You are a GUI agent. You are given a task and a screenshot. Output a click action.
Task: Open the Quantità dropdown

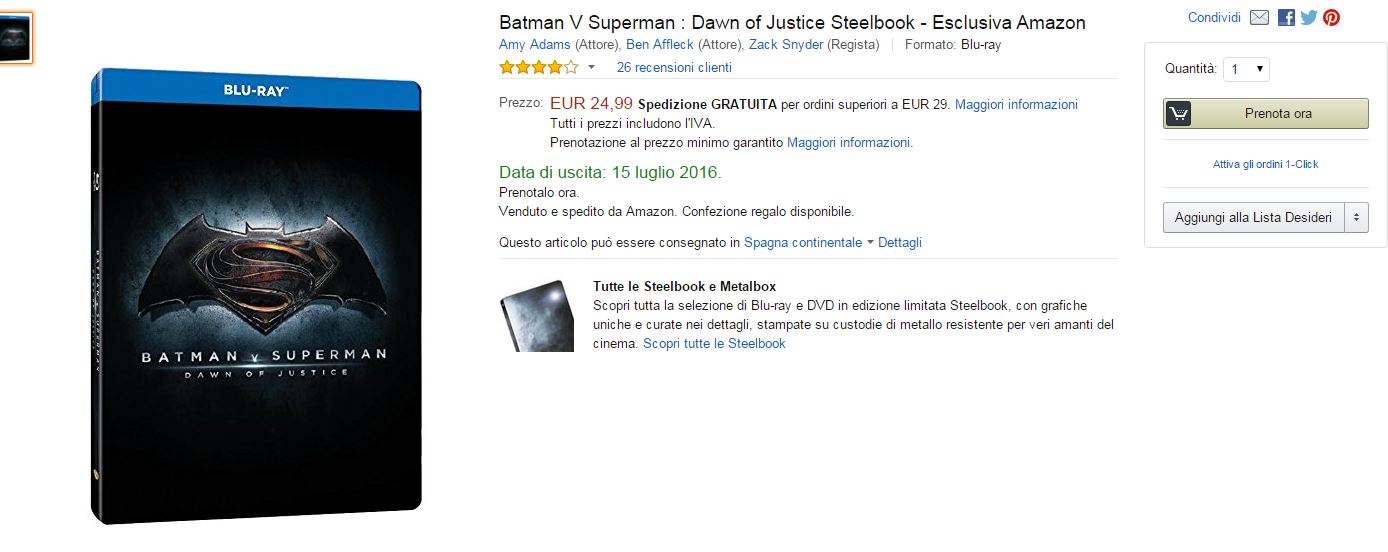point(1246,69)
